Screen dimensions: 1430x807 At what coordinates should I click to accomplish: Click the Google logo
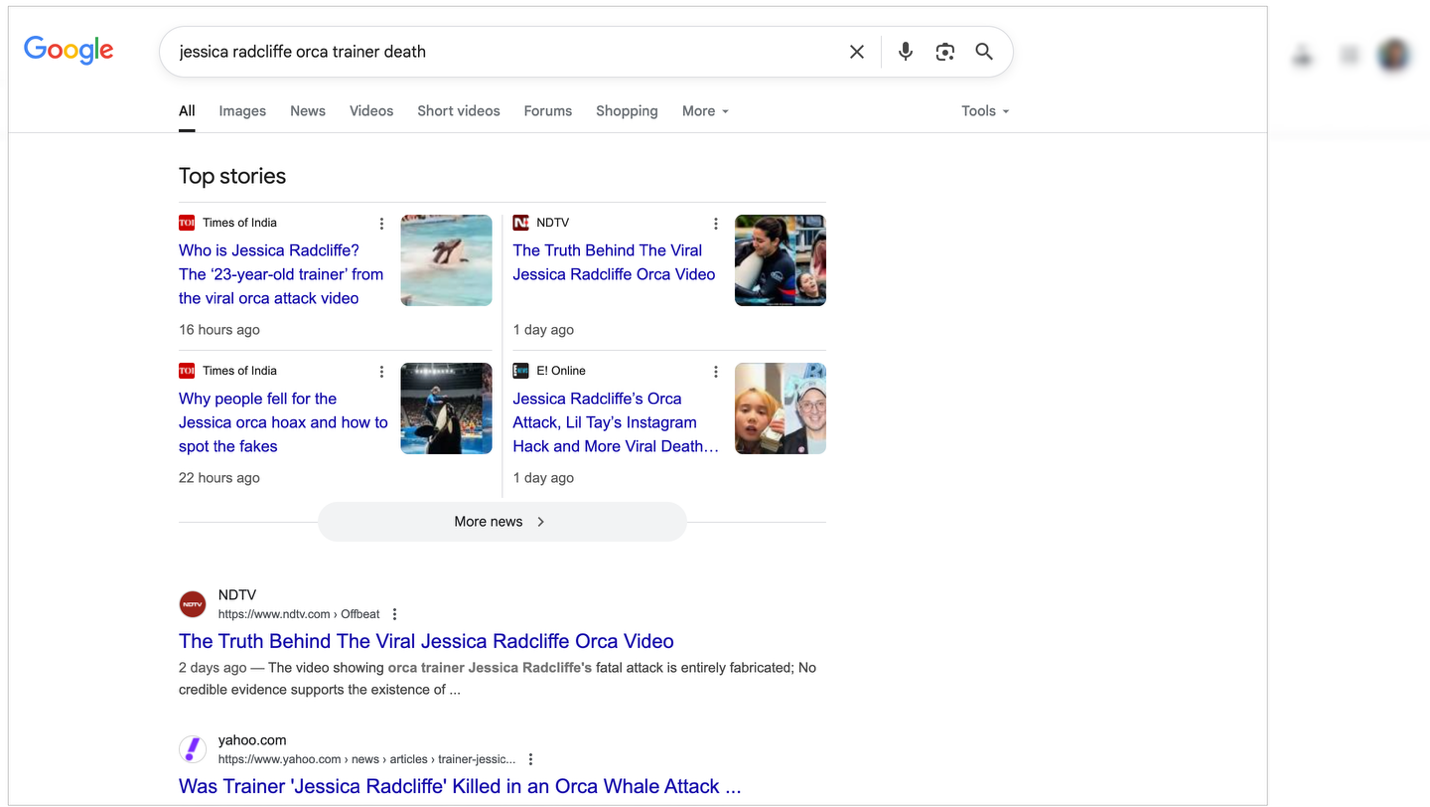pos(69,50)
